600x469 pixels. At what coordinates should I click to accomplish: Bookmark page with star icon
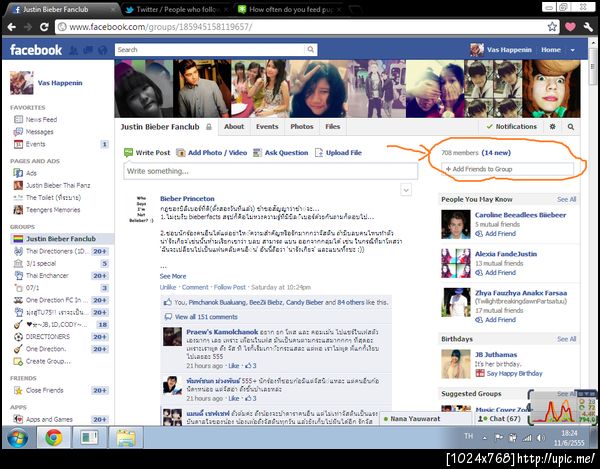[x=552, y=27]
